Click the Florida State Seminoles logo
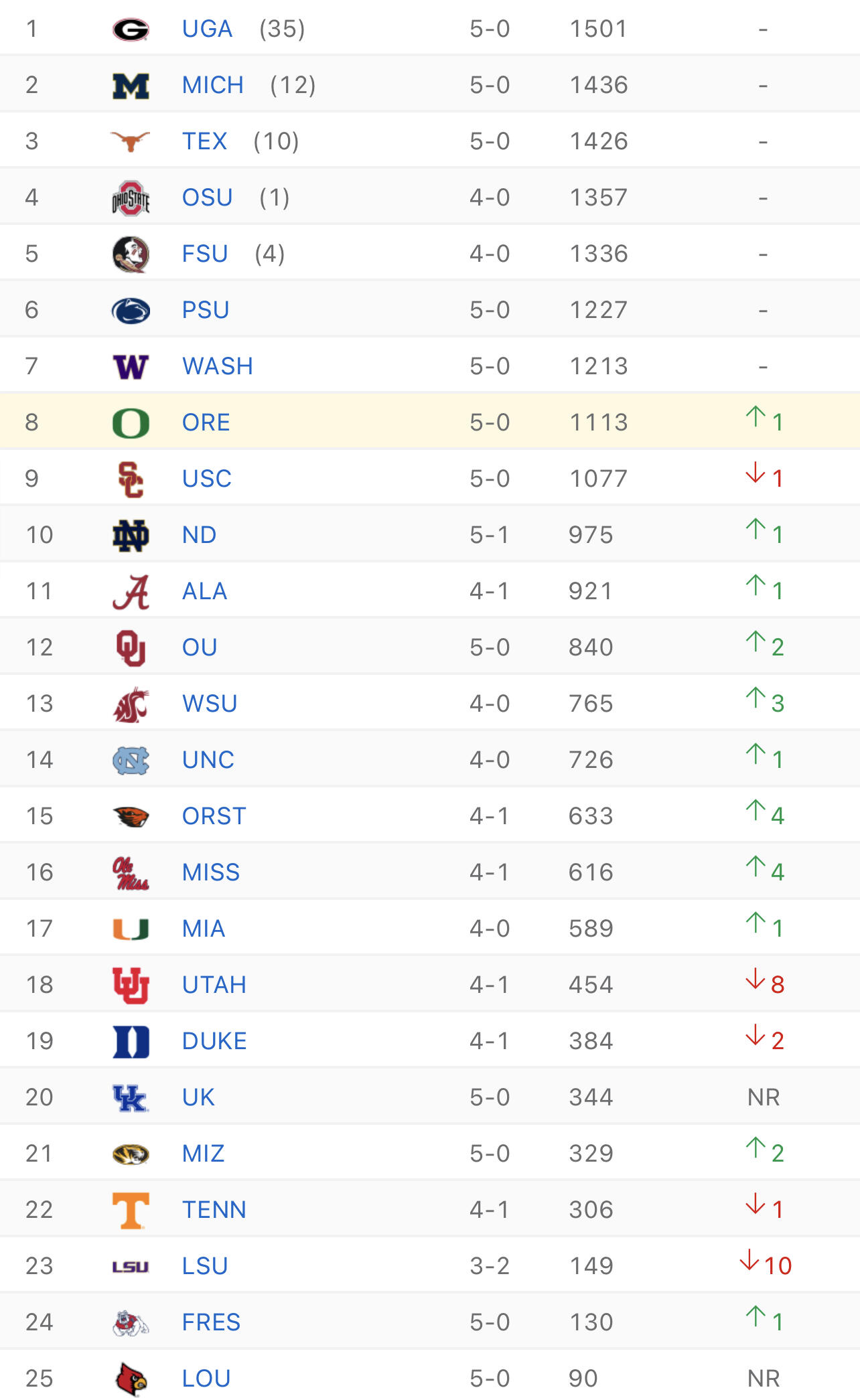 pos(131,254)
